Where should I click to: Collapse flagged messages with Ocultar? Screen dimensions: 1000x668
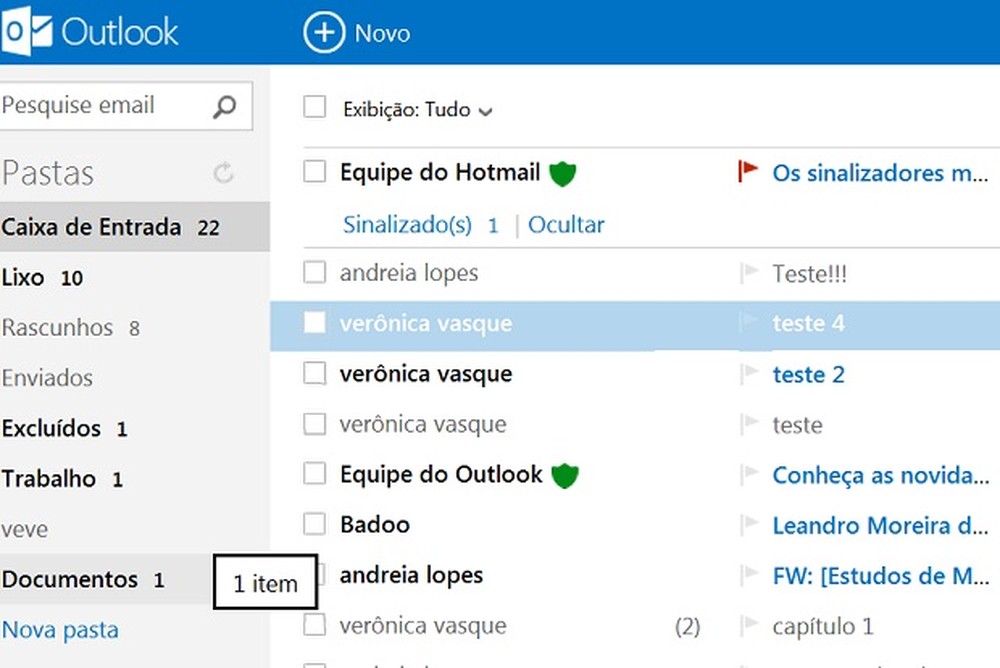point(566,224)
